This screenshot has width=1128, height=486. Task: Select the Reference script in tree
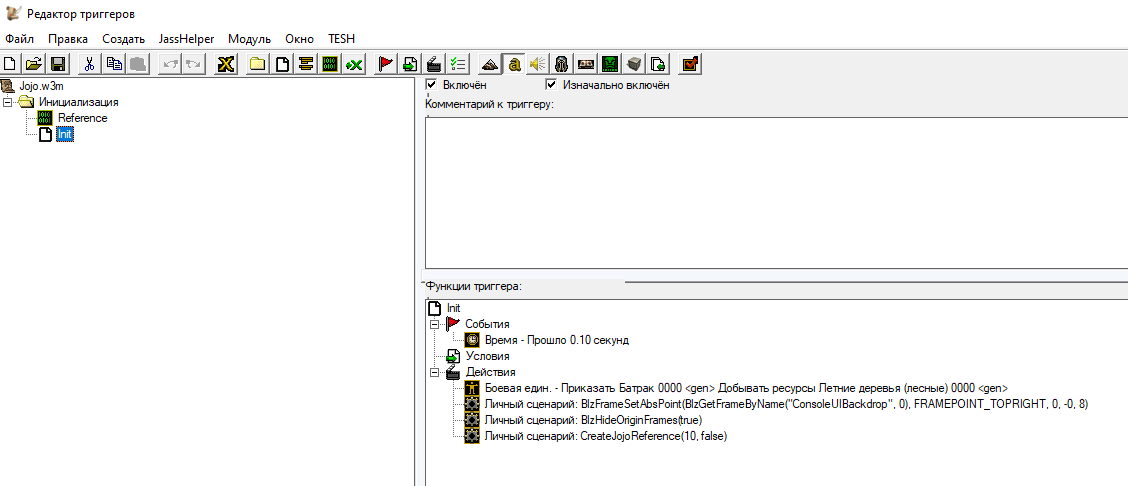click(x=82, y=118)
